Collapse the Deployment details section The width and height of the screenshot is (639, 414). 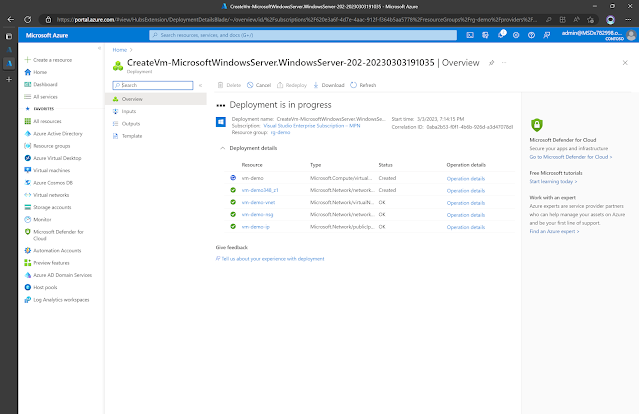(x=223, y=148)
